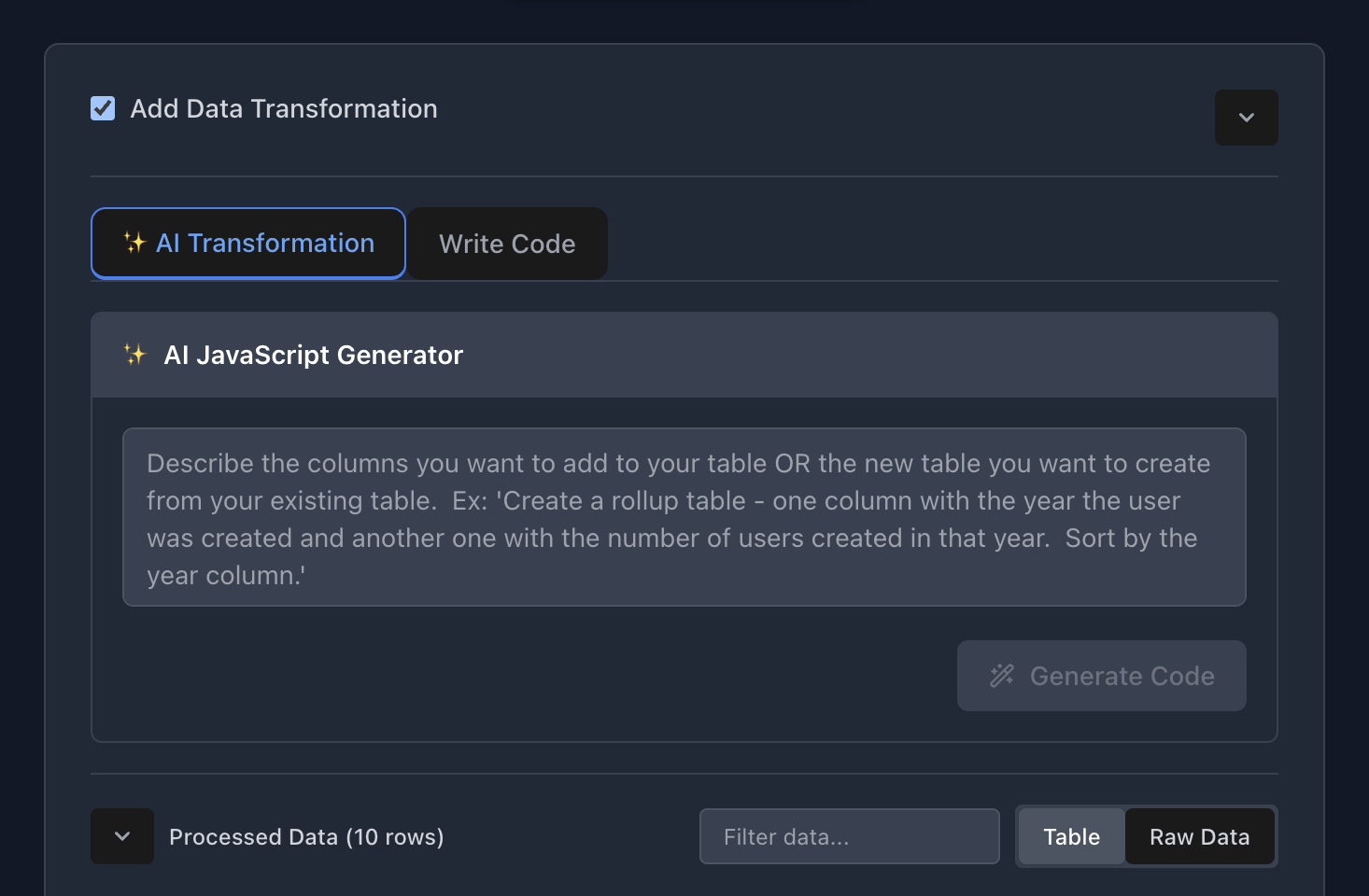Screen dimensions: 1369x896
Task: Open the chevron dropdown beside Add Data Transformation
Action: tap(1246, 118)
